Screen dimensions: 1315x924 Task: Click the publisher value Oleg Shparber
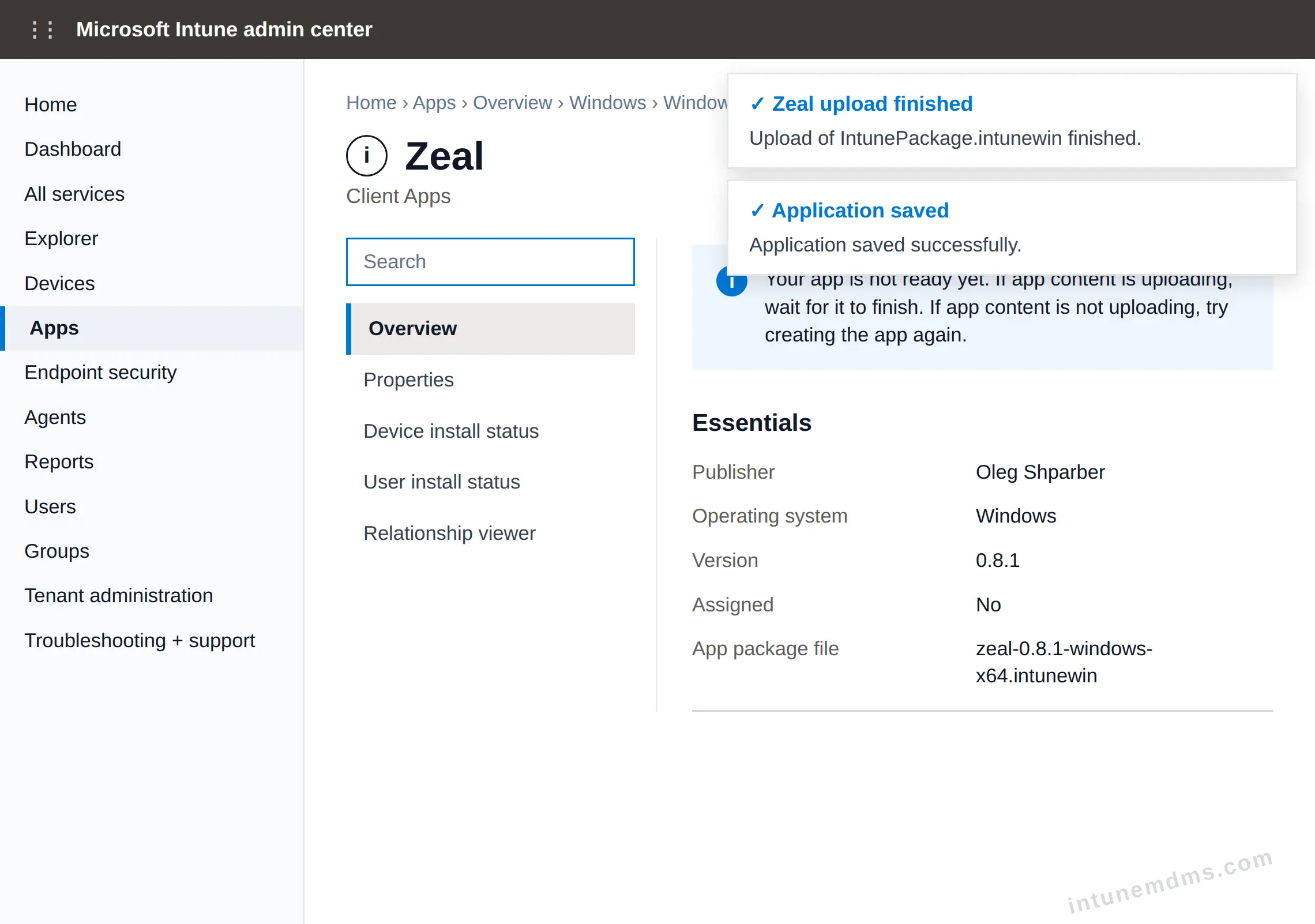[1040, 472]
